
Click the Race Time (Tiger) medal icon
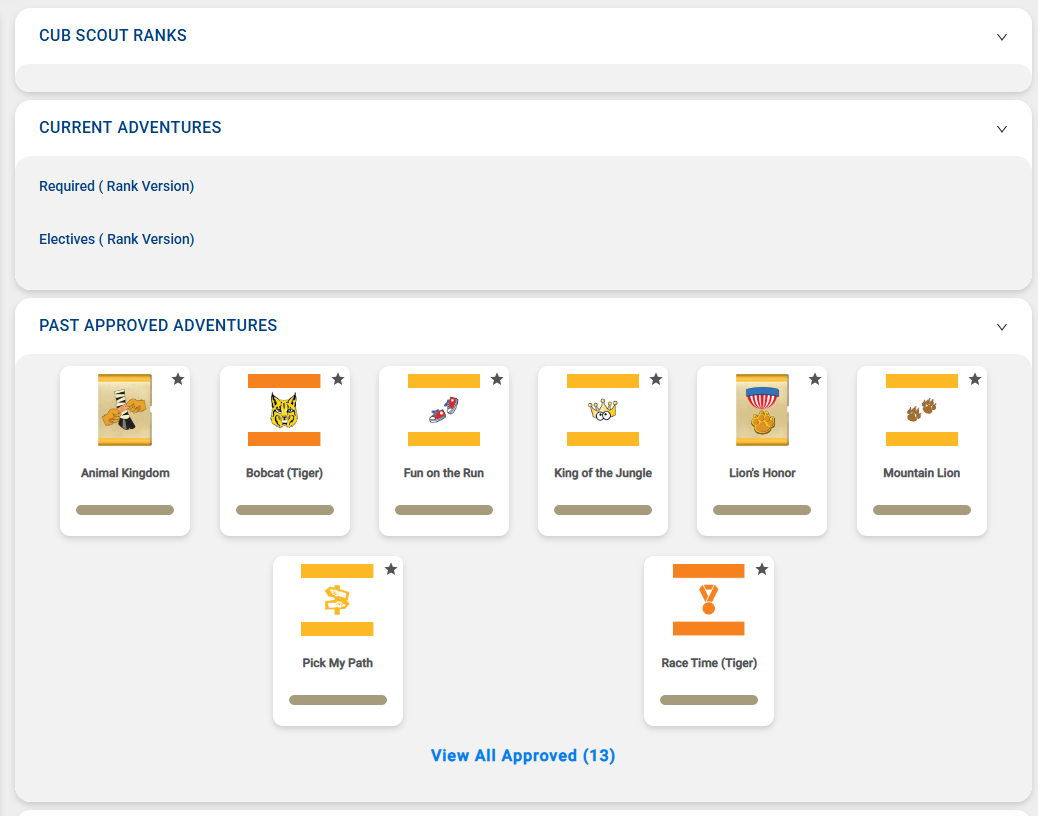[709, 599]
